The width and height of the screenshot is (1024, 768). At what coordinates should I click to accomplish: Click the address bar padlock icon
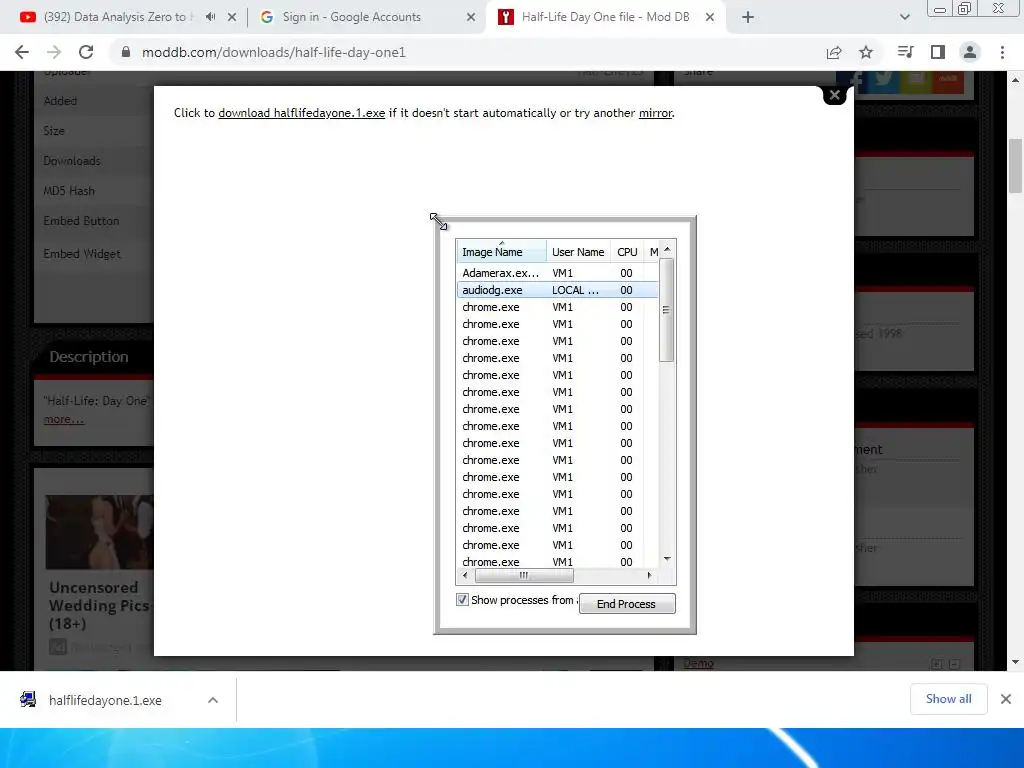point(126,52)
